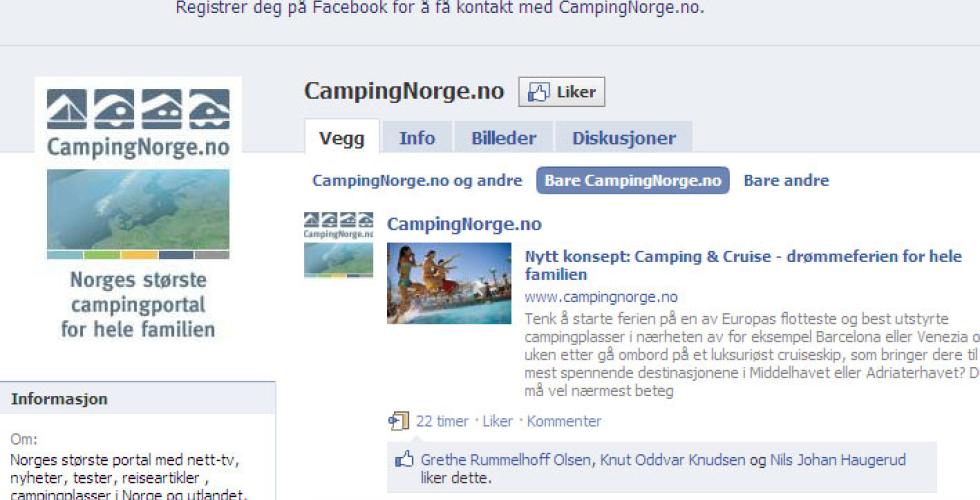The height and width of the screenshot is (500, 980).
Task: Click the thumbs-up Liker button
Action: point(561,92)
